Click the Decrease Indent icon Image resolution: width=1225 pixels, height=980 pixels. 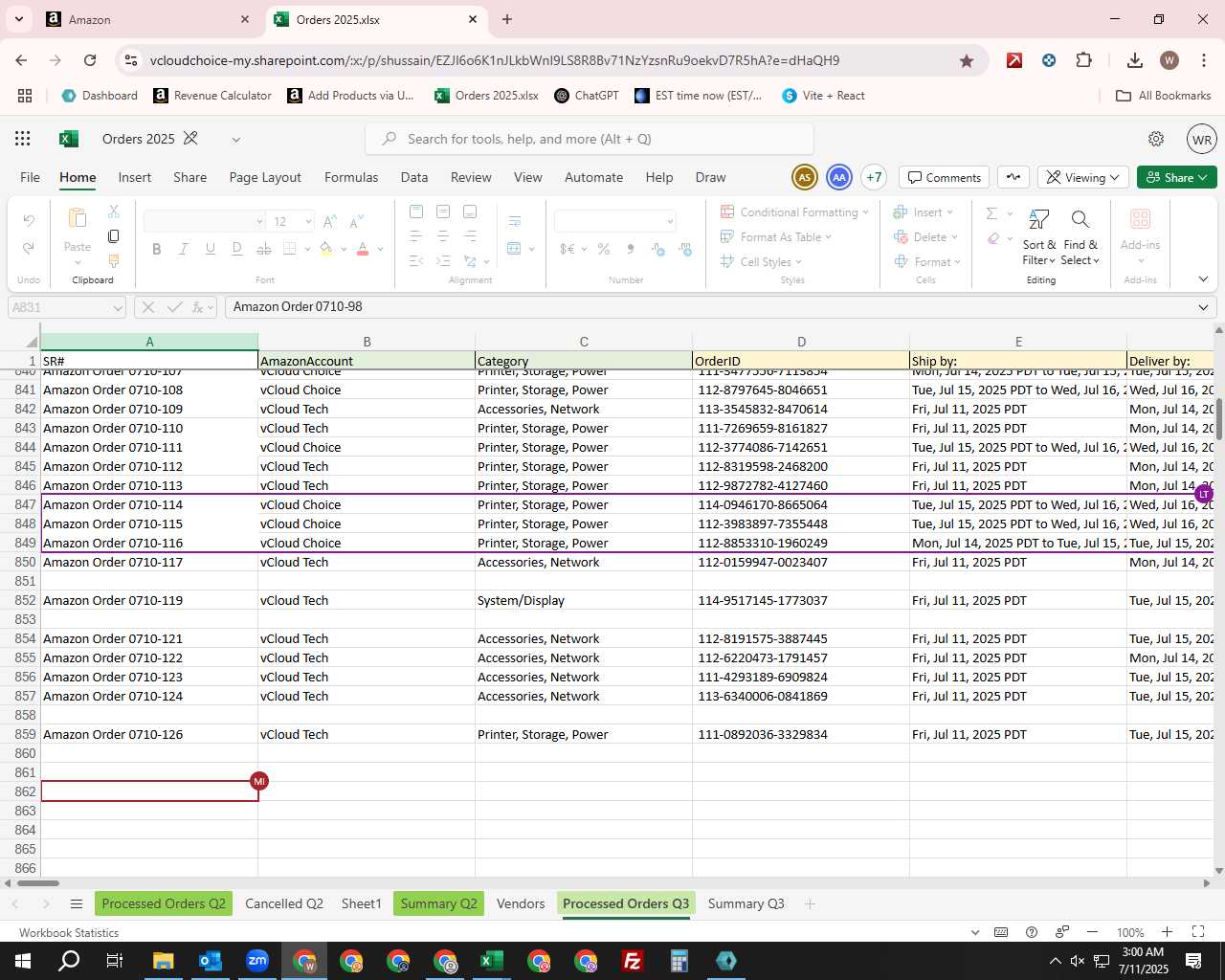tap(415, 261)
